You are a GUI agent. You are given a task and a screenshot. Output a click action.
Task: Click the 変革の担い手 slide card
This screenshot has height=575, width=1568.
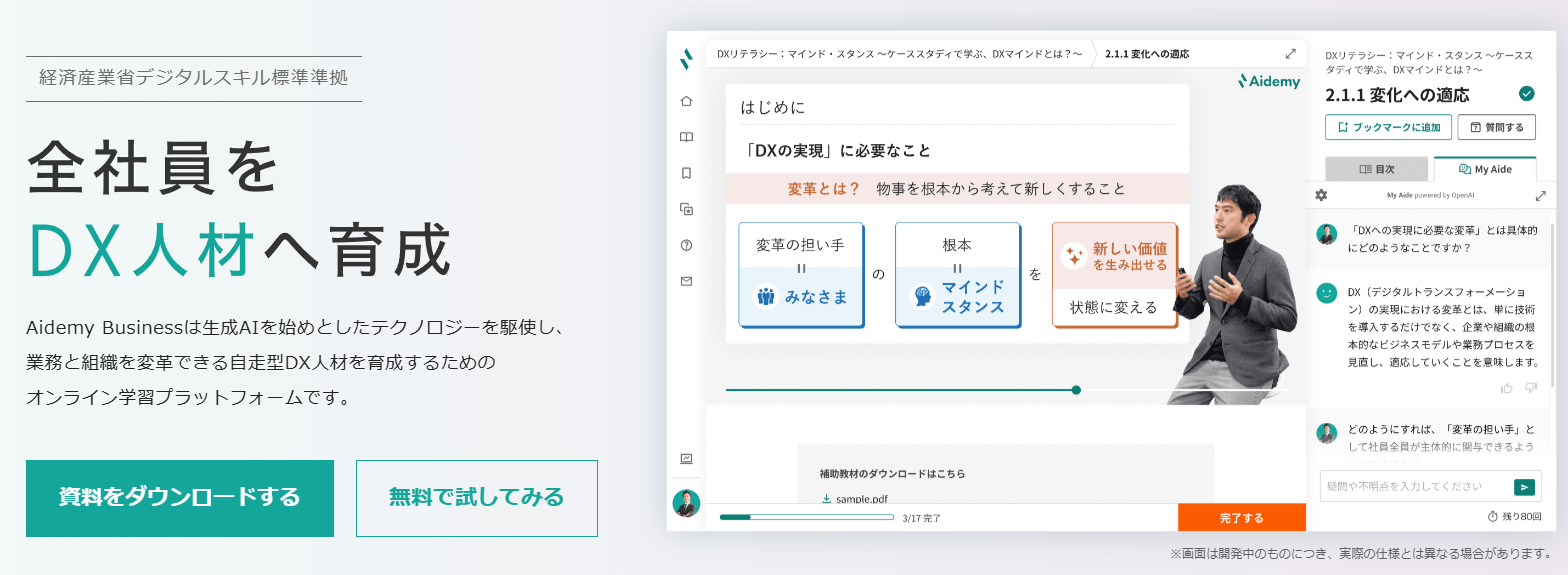coord(800,274)
